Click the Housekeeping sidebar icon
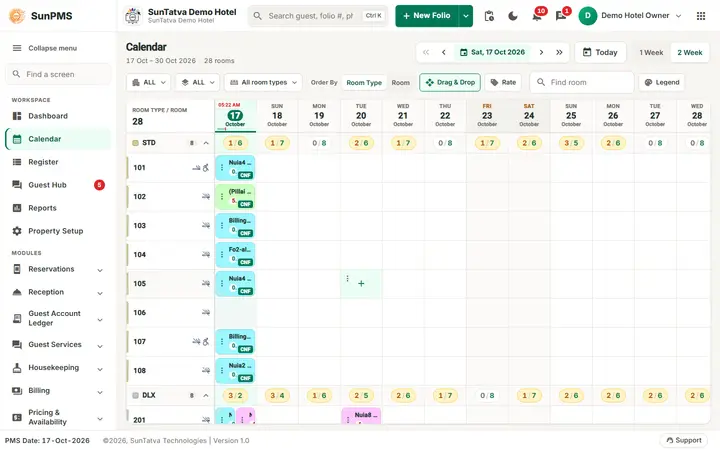The width and height of the screenshot is (720, 450). tap(17, 368)
